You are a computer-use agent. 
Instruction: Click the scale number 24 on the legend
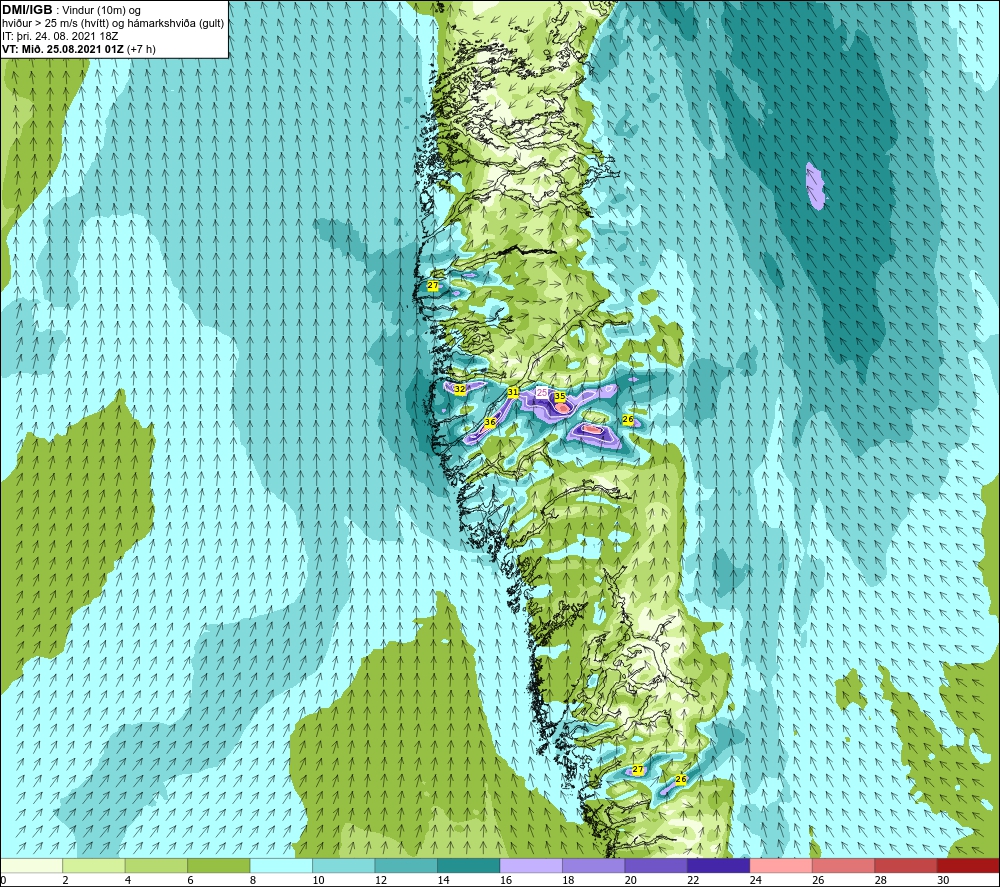pyautogui.click(x=756, y=880)
